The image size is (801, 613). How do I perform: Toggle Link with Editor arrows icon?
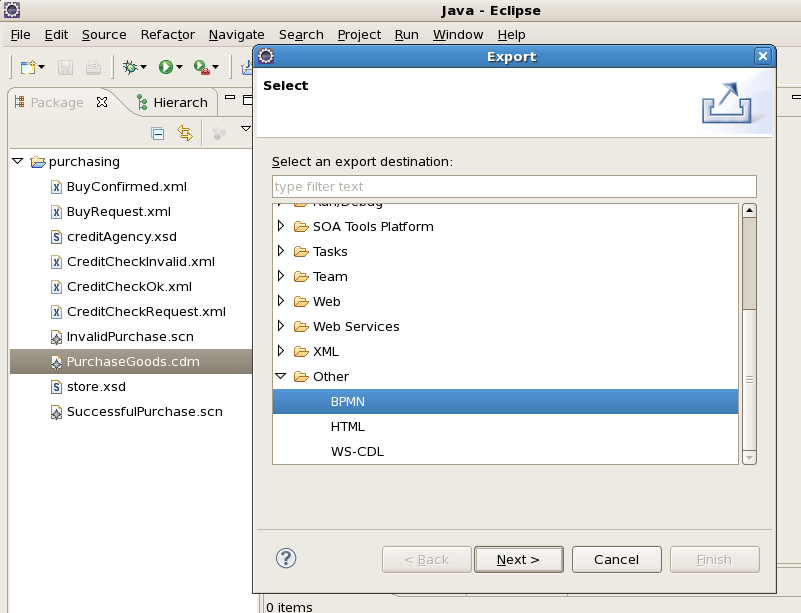pos(185,133)
